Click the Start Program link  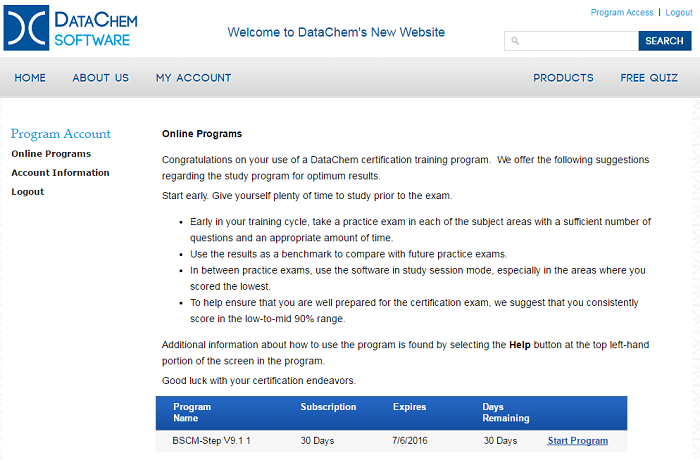click(x=578, y=441)
